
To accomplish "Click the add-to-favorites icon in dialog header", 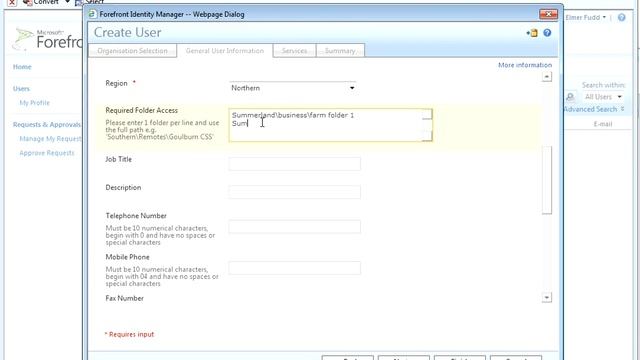I will (532, 33).
